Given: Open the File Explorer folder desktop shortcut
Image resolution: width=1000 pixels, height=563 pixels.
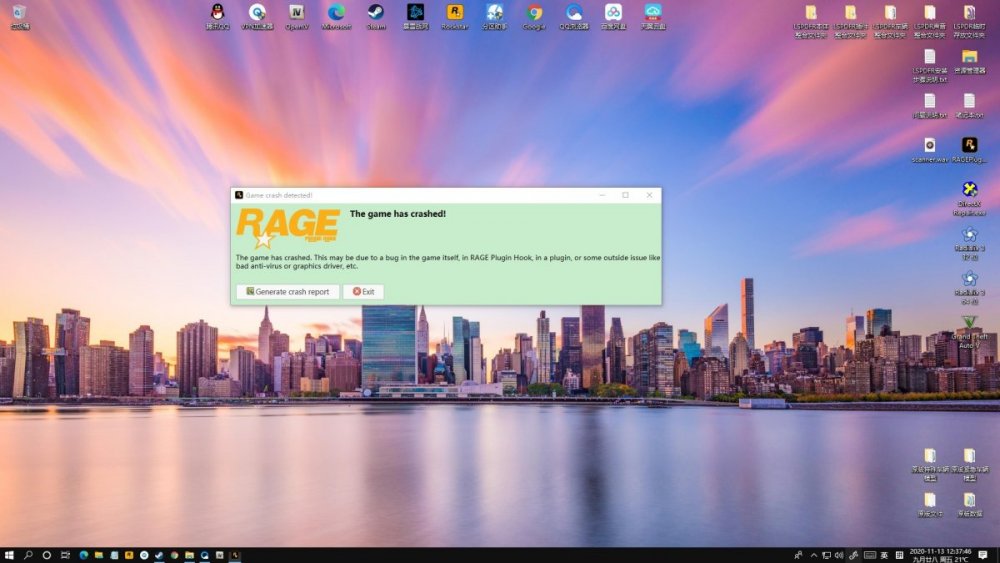Looking at the screenshot, I should pyautogui.click(x=969, y=61).
